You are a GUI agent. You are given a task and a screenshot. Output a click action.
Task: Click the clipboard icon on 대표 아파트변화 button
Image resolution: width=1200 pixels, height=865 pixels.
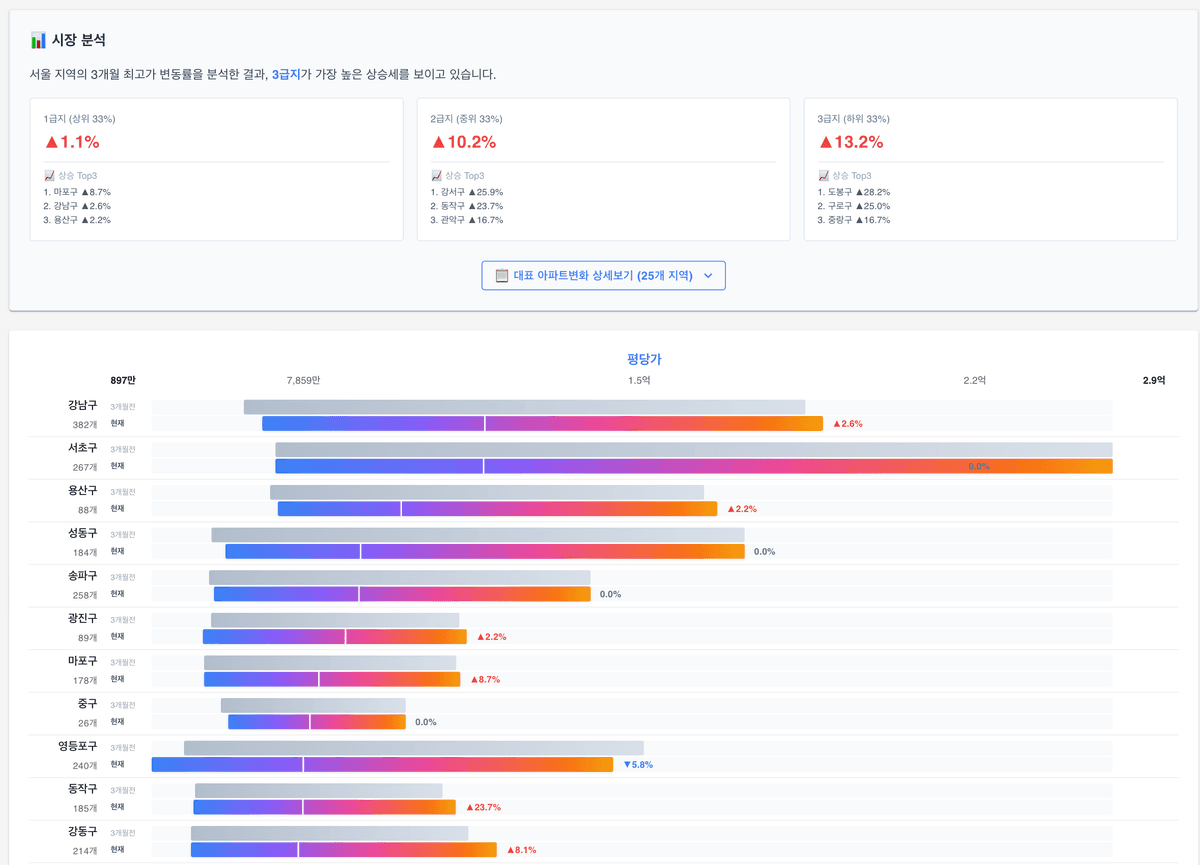click(x=502, y=276)
